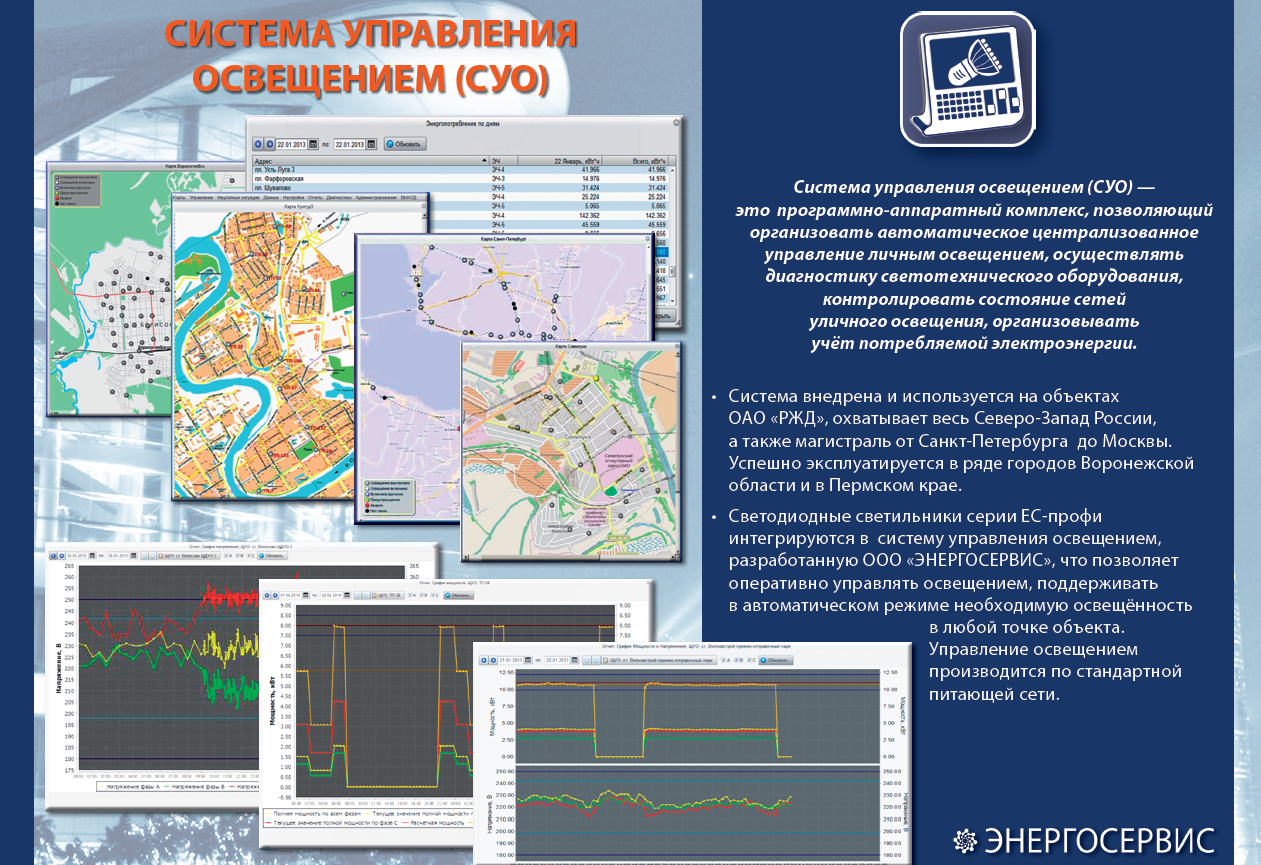Toggle phase A checkbox in ТП-38 power report
Image resolution: width=1261 pixels, height=865 pixels.
point(410,595)
